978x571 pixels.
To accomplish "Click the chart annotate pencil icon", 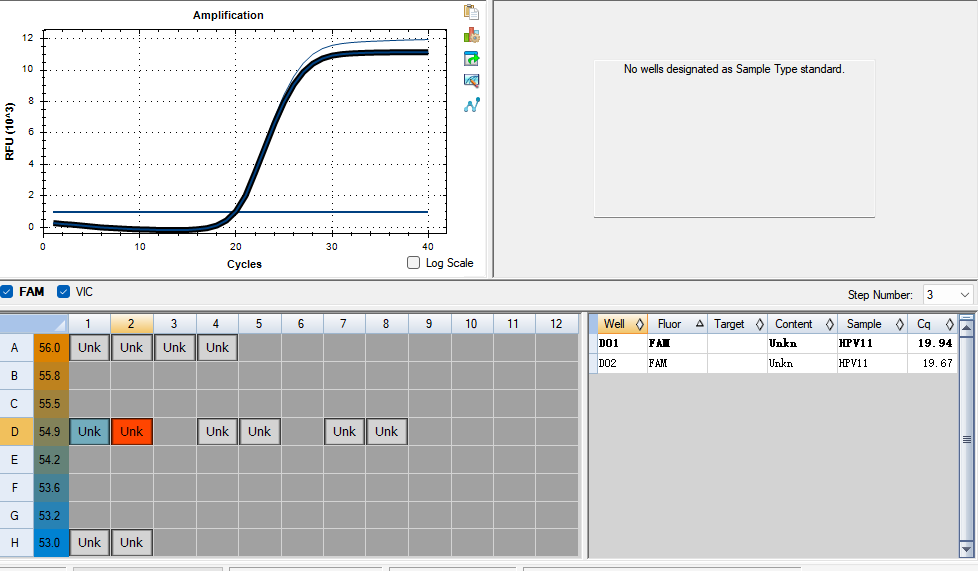I will [472, 81].
